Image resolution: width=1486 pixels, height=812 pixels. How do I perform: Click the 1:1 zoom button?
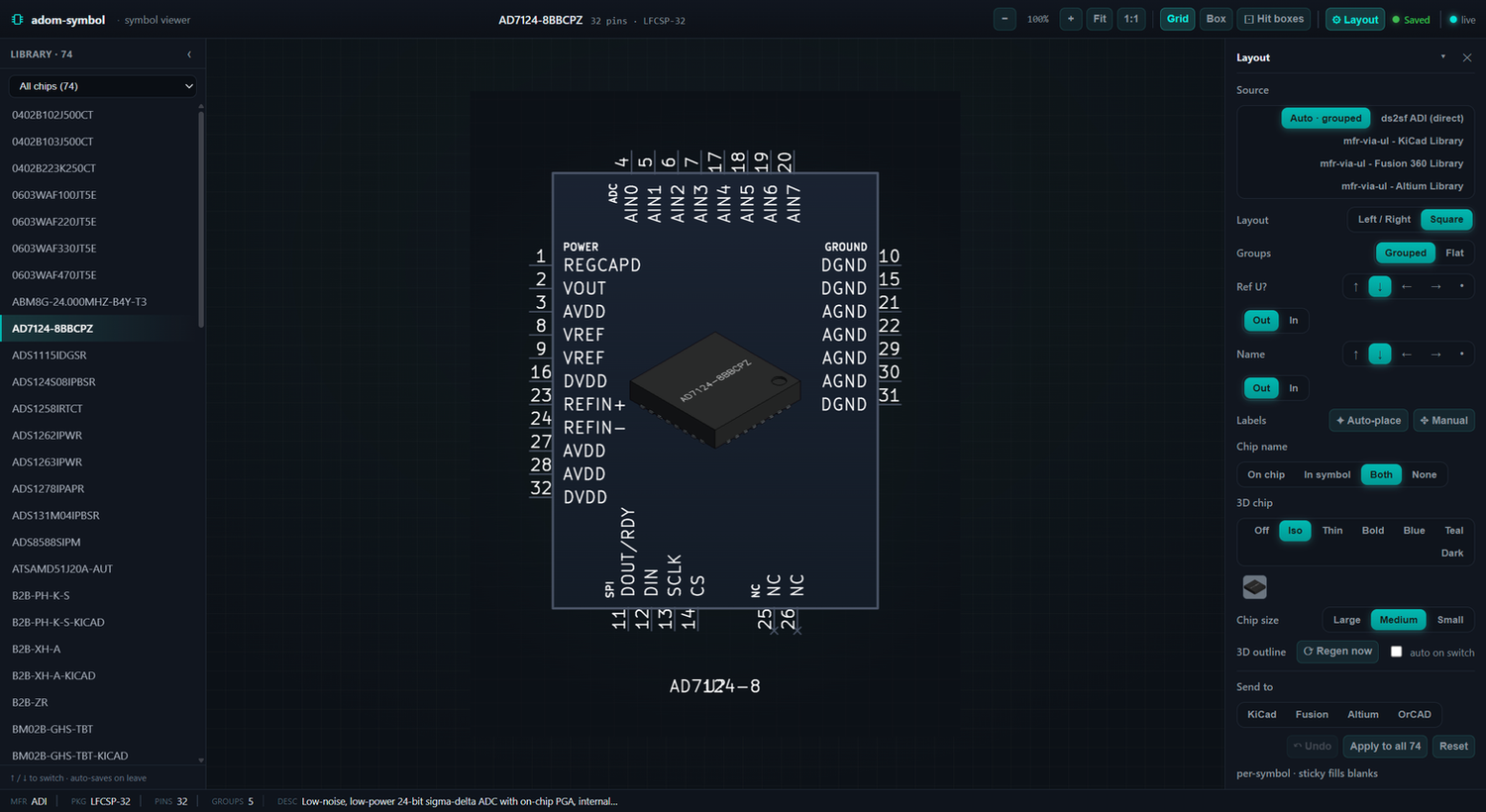(1131, 19)
